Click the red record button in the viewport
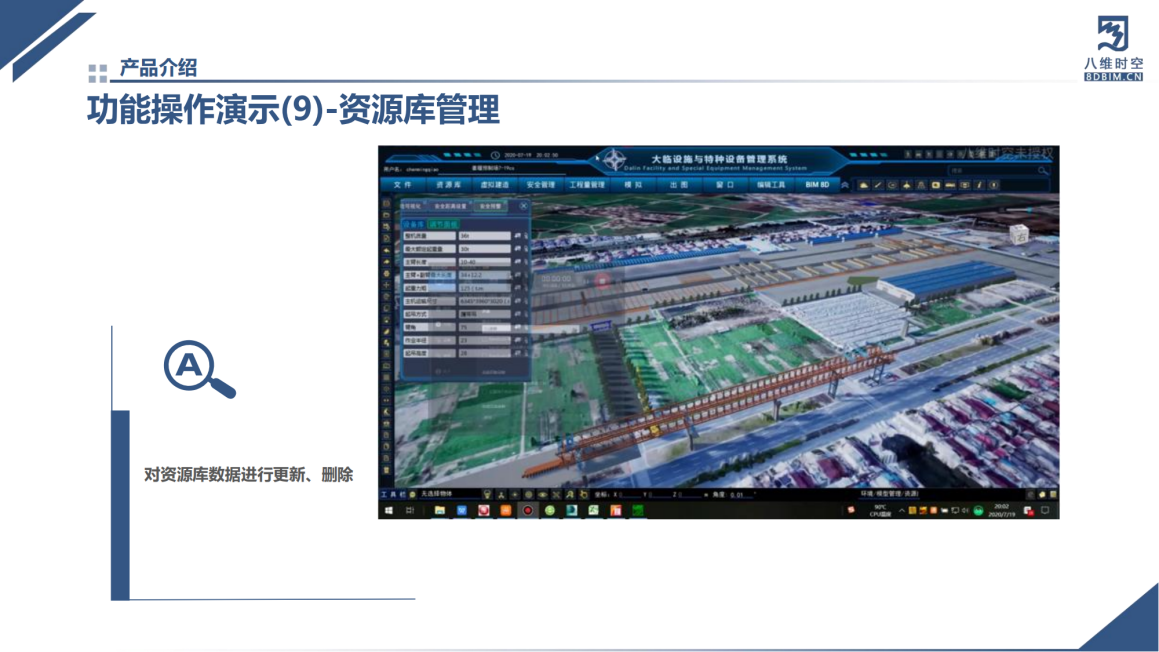The width and height of the screenshot is (1159, 652). [x=602, y=281]
